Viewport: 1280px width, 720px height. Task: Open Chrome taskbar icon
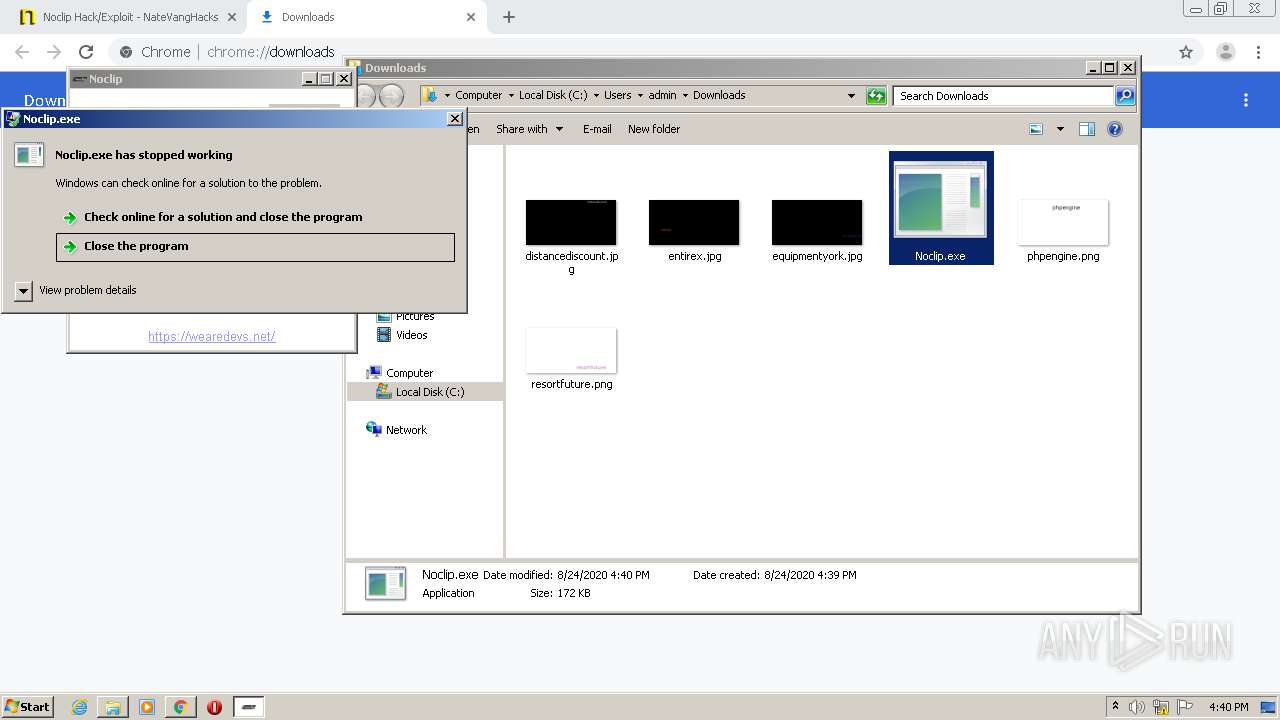click(x=181, y=707)
